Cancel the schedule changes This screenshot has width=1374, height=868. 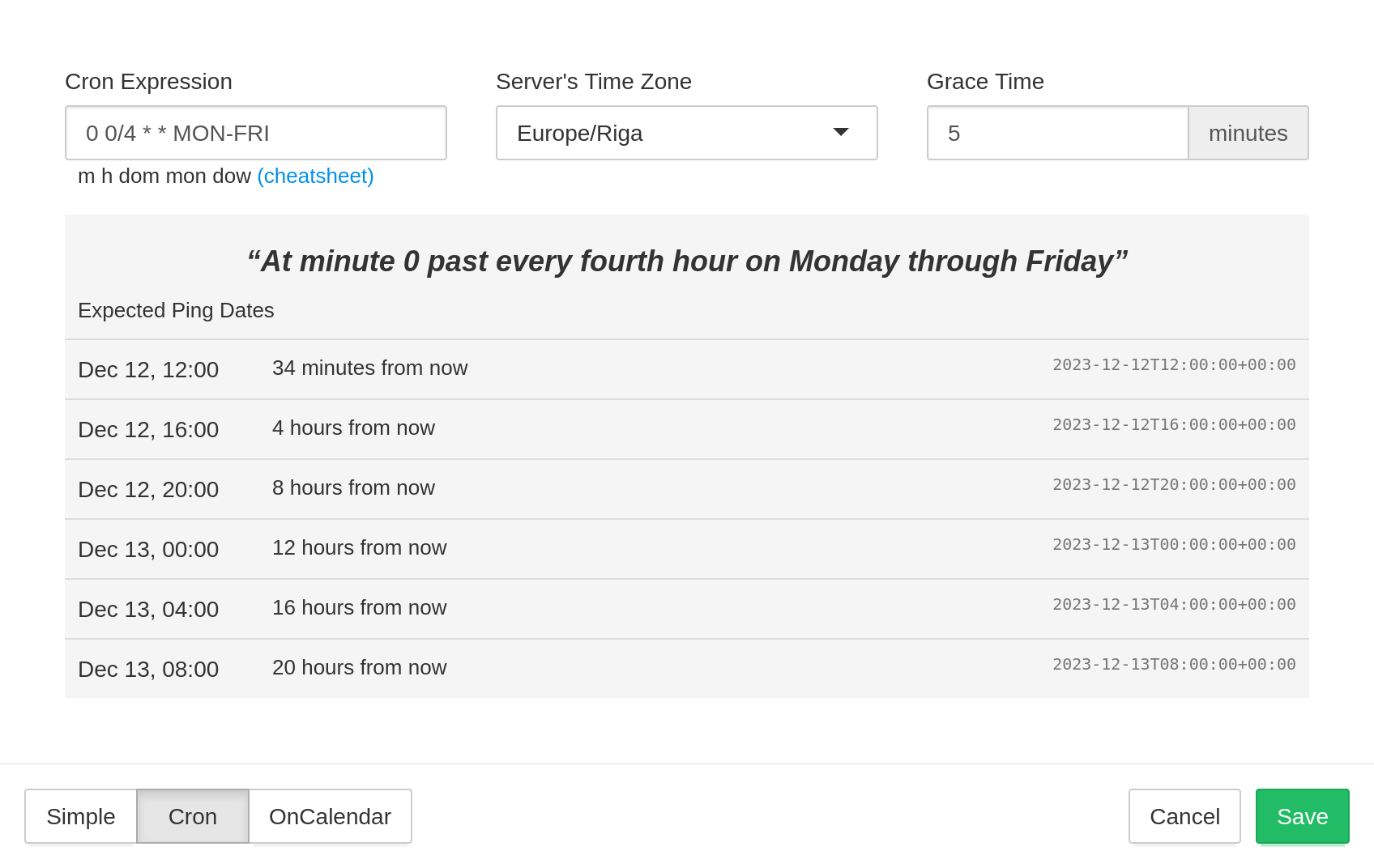coord(1184,816)
